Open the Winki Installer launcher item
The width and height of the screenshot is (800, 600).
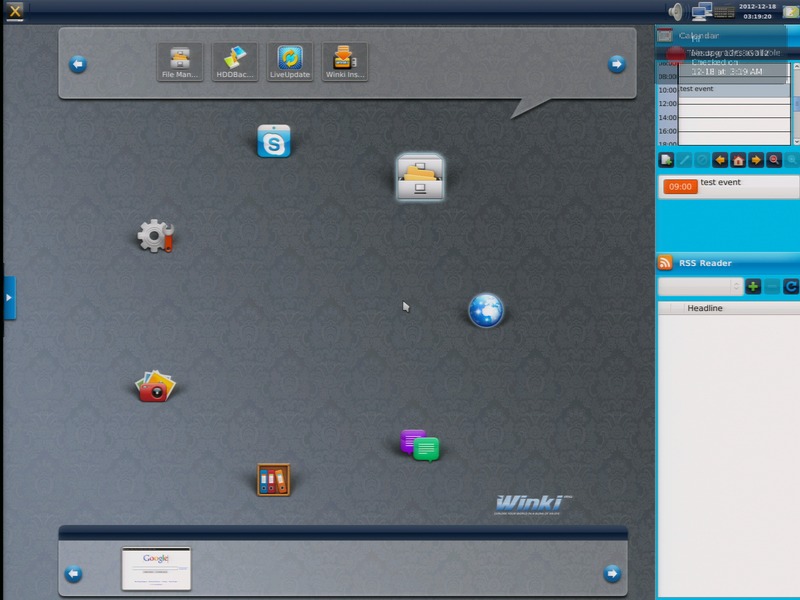345,62
